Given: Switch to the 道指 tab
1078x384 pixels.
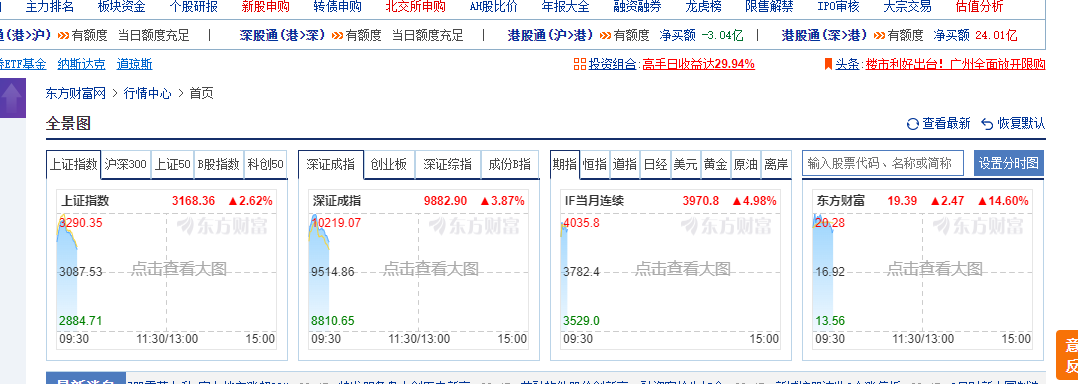Looking at the screenshot, I should pyautogui.click(x=625, y=165).
